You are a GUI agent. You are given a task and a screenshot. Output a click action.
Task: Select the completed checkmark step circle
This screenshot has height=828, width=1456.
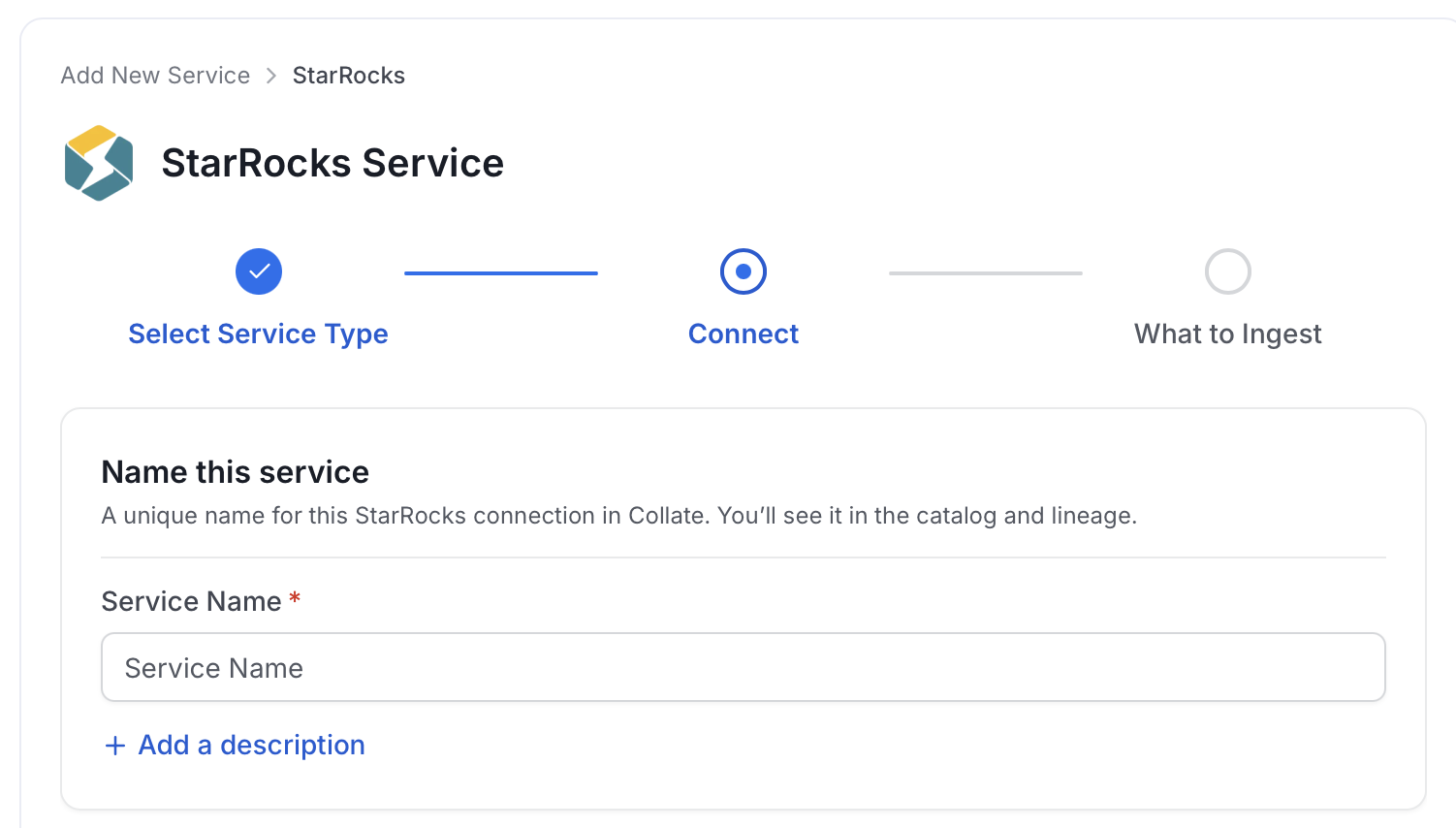coord(259,271)
